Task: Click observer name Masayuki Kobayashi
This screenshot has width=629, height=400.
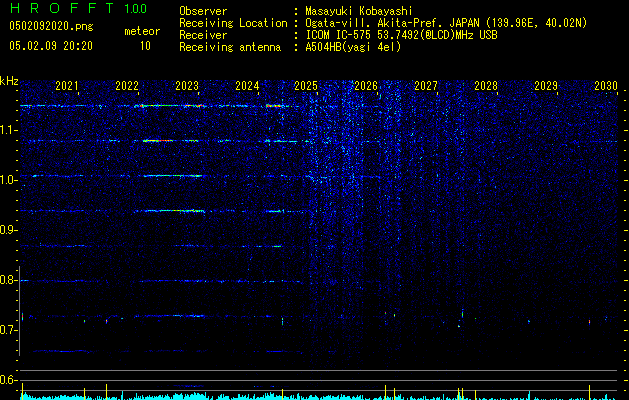Action: pos(359,11)
